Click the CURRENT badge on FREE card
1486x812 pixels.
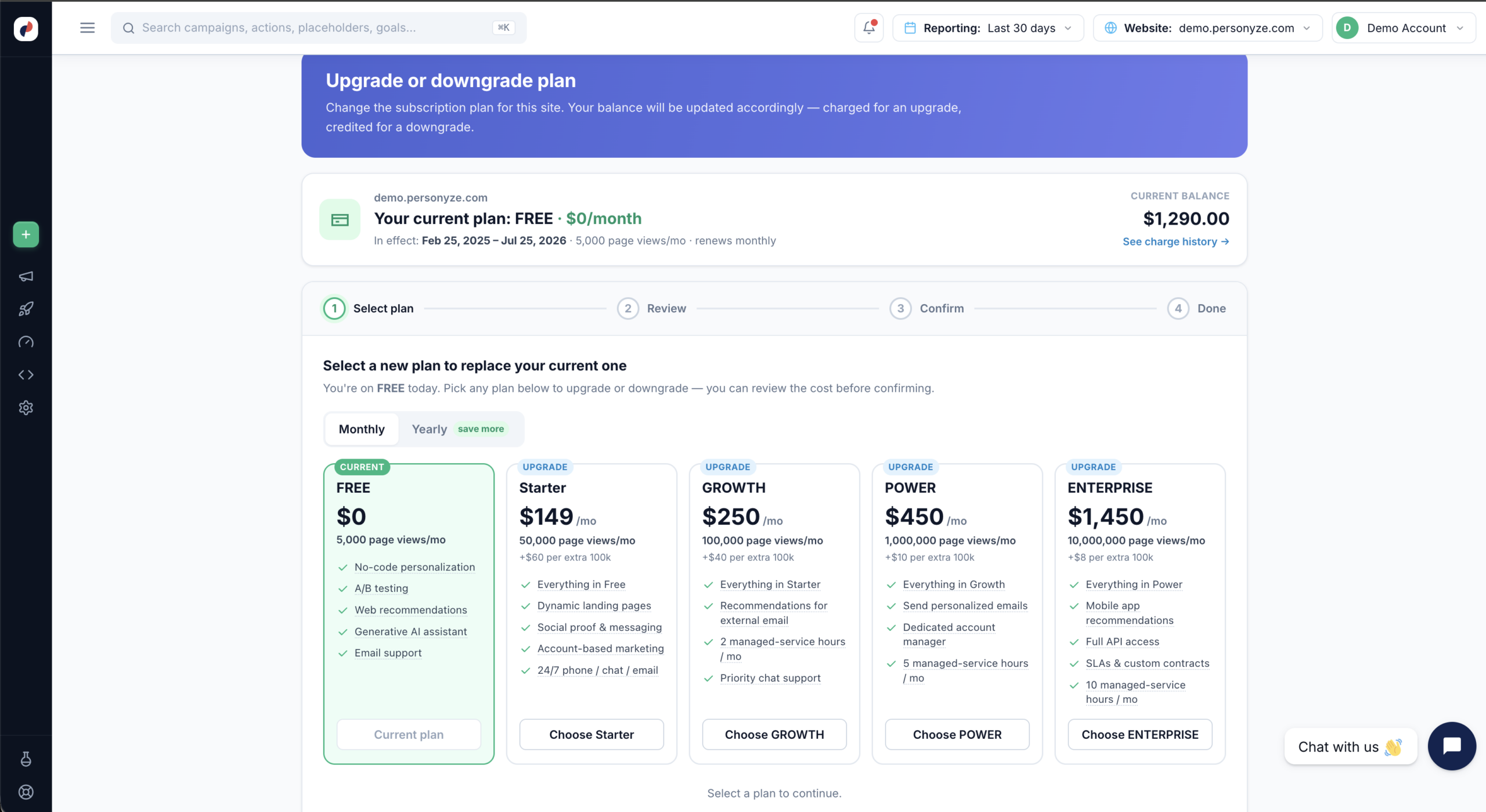(362, 467)
